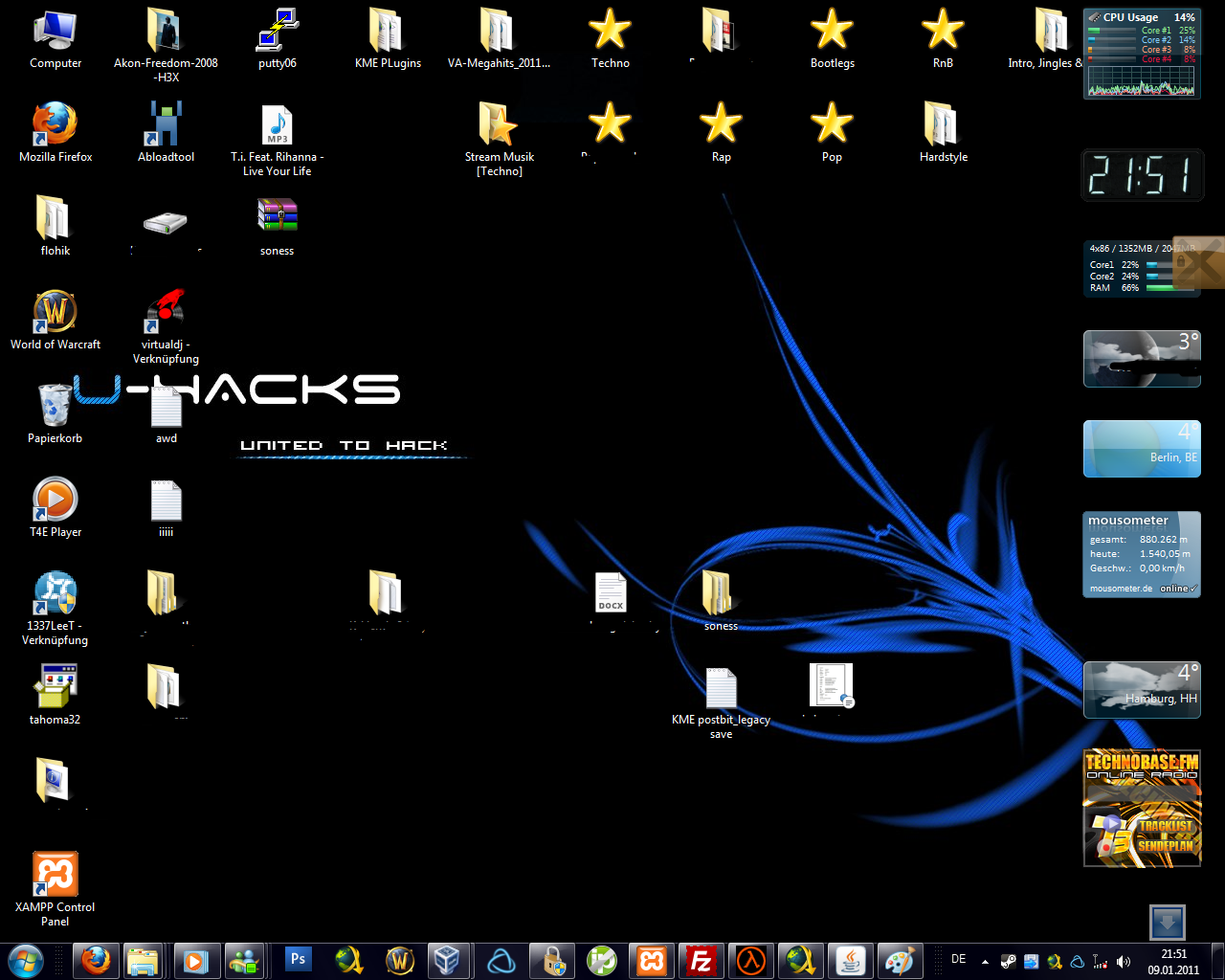Show hidden system tray icons arrow
Screen dimensions: 1225x980
985,961
